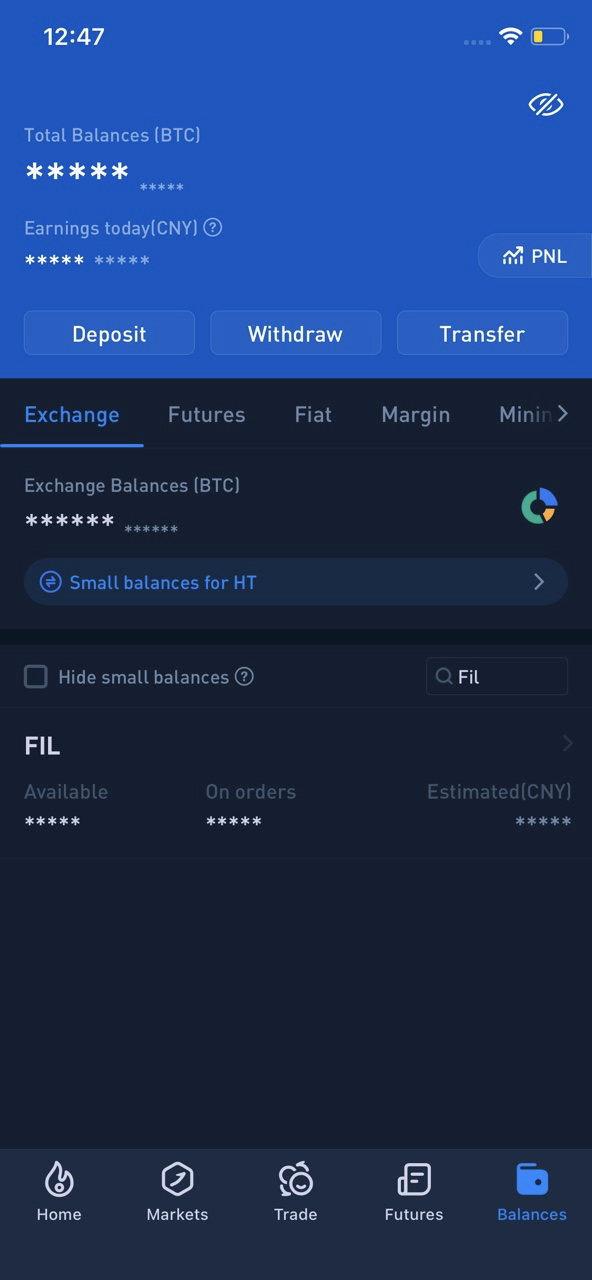Image resolution: width=592 pixels, height=1280 pixels.
Task: Switch to the Futures account tab
Action: pyautogui.click(x=206, y=414)
